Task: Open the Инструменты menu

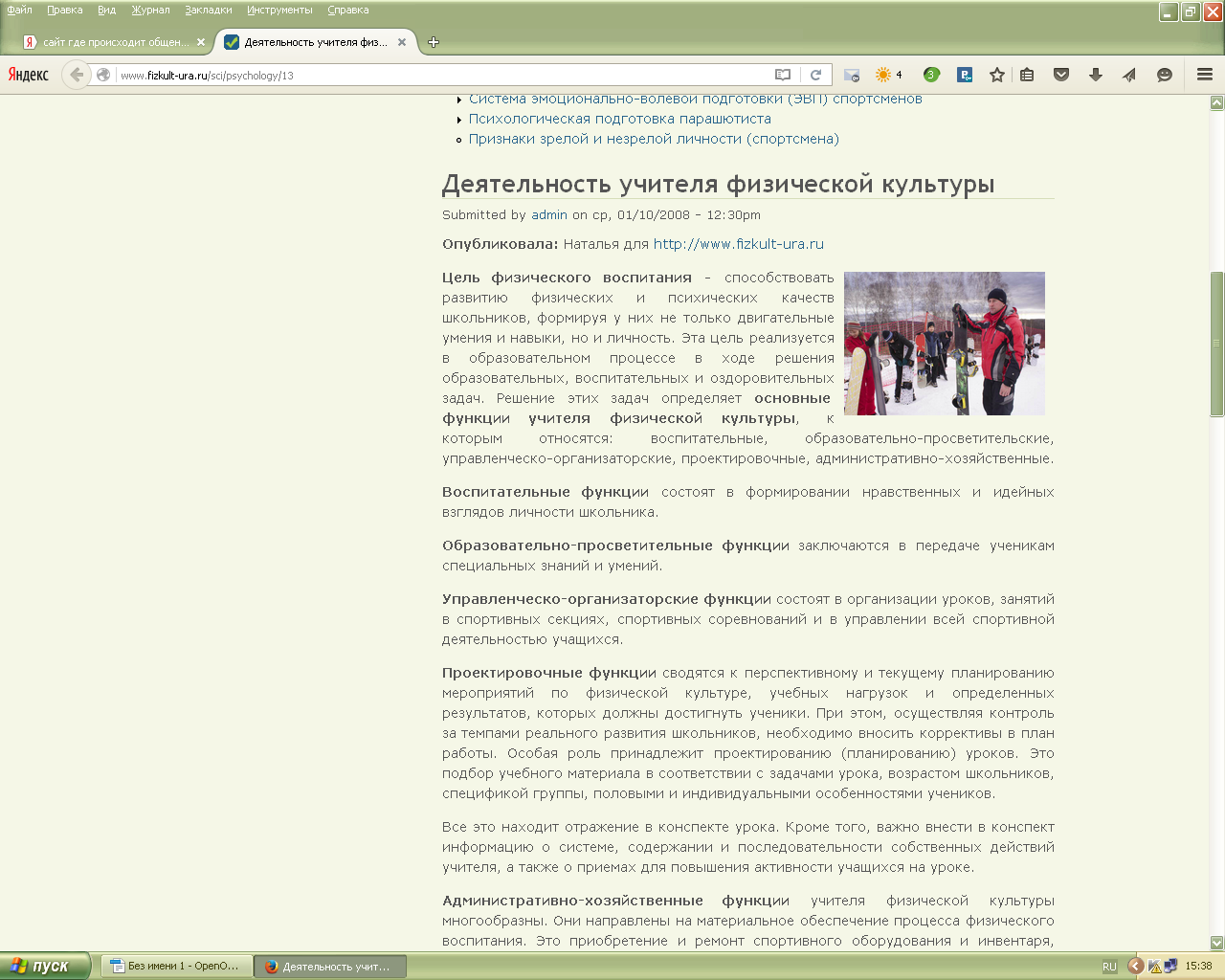Action: (279, 10)
